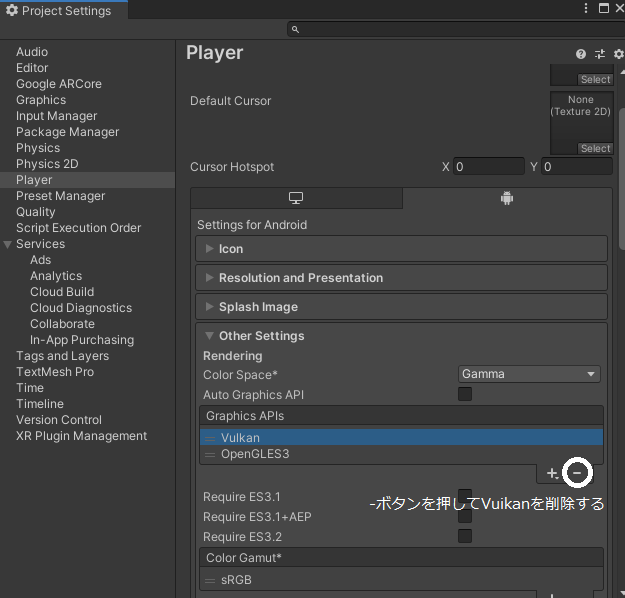
Task: Click the Project Settings window tab
Action: click(x=64, y=11)
